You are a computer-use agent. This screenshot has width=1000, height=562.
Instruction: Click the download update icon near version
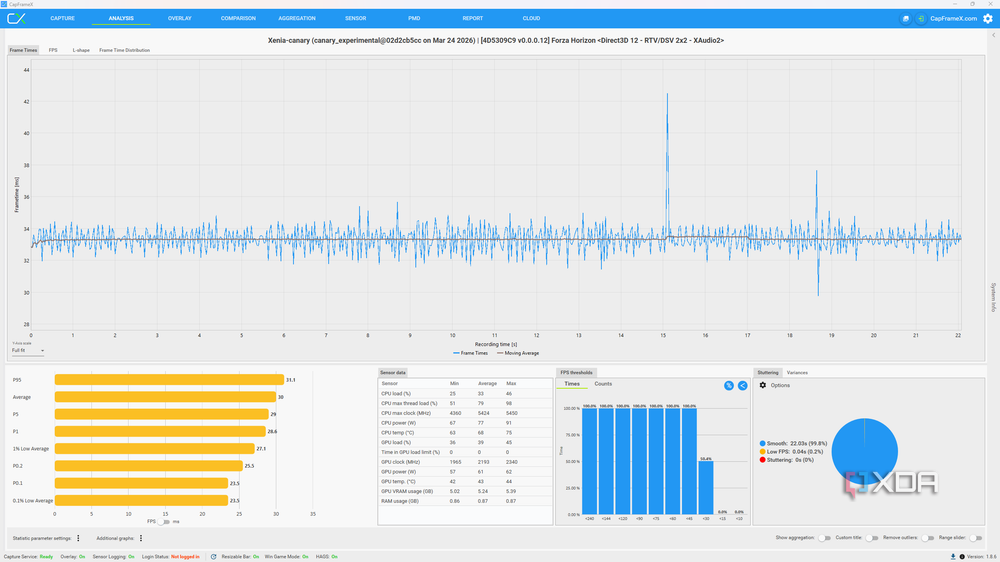click(953, 557)
